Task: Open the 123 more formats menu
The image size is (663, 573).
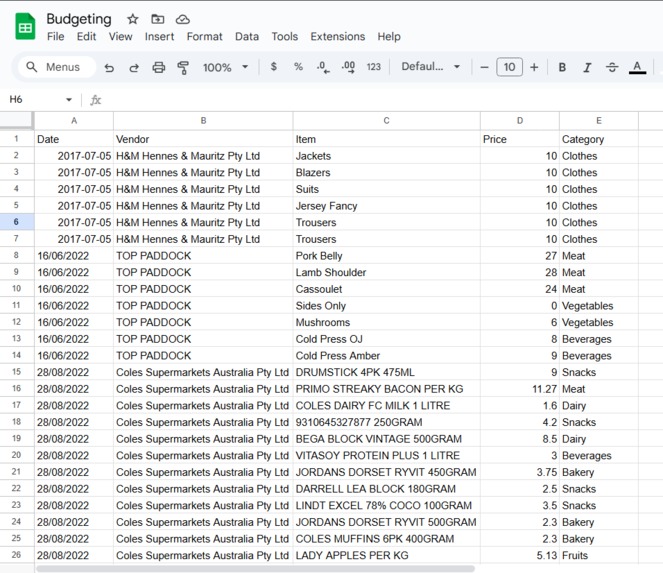Action: (x=373, y=67)
